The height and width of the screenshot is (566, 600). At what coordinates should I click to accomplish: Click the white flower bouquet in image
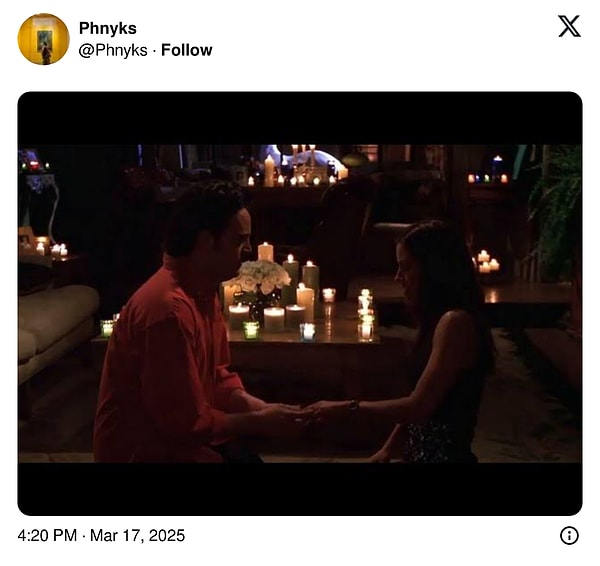(263, 275)
